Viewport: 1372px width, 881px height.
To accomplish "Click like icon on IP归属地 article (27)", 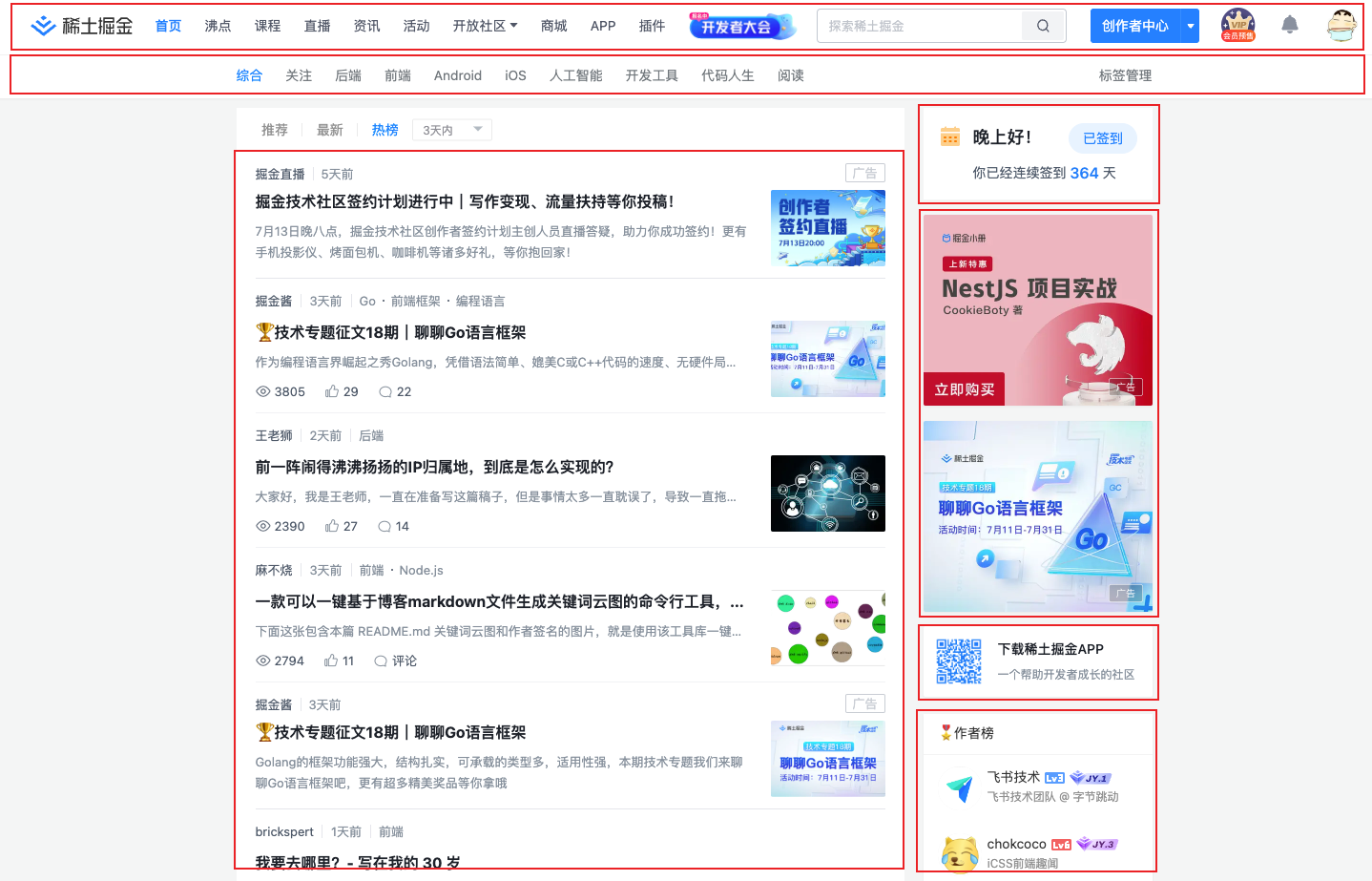I will pyautogui.click(x=332, y=526).
